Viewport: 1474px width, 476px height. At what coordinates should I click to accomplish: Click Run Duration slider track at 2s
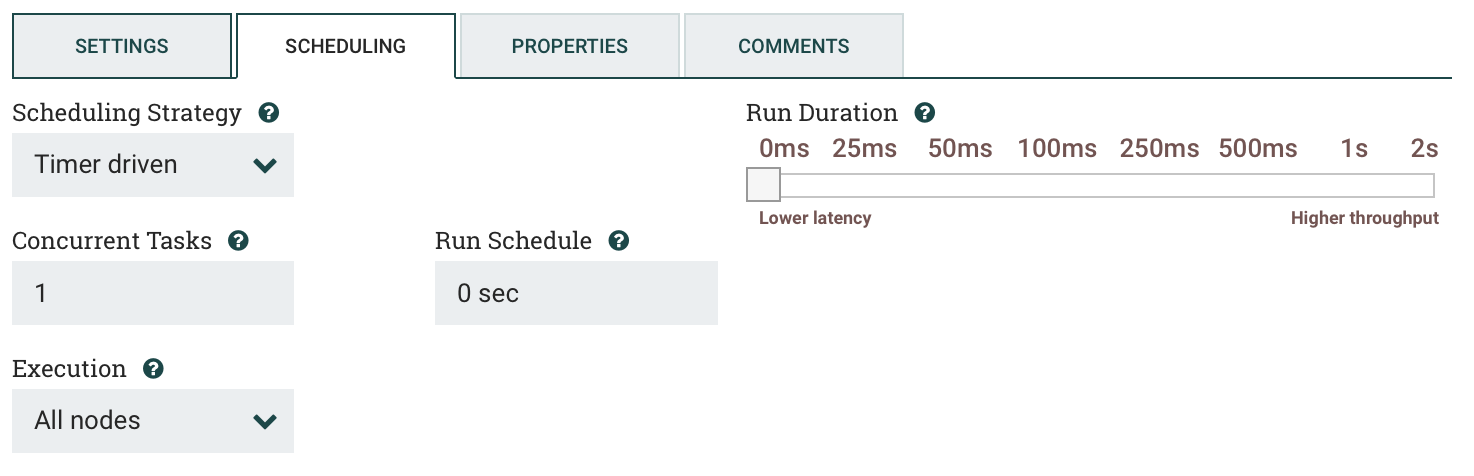pyautogui.click(x=1424, y=186)
